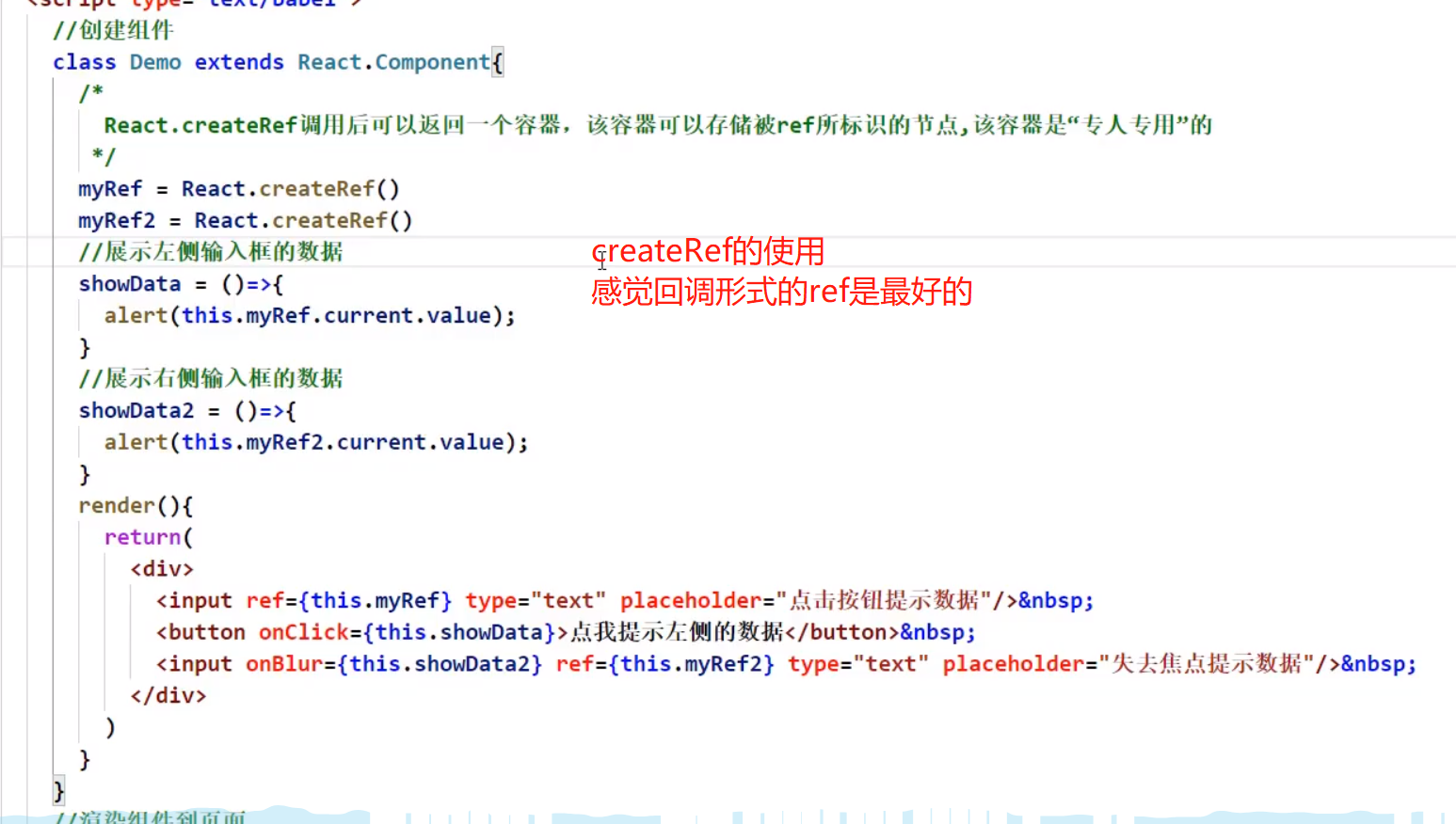The image size is (1456, 824).
Task: Click the 'return(' keyword line
Action: tap(149, 537)
